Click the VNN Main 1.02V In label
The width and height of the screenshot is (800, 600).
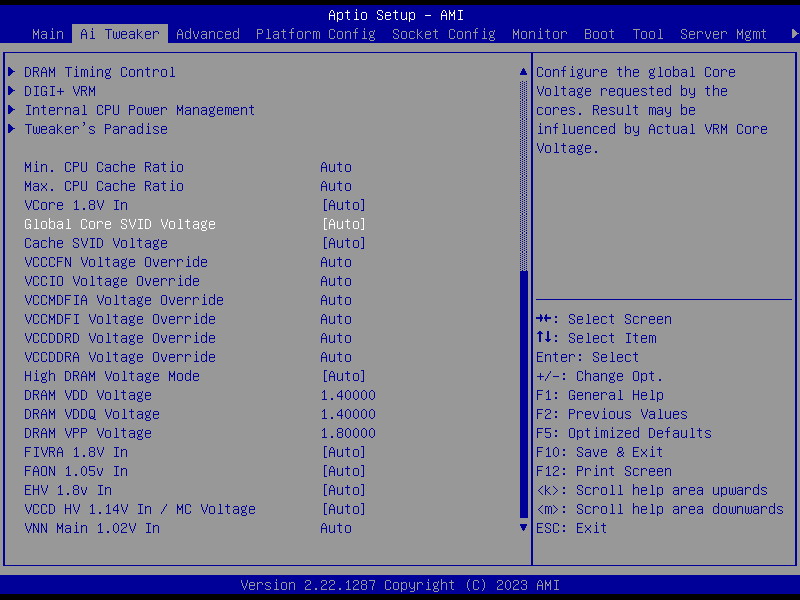92,528
